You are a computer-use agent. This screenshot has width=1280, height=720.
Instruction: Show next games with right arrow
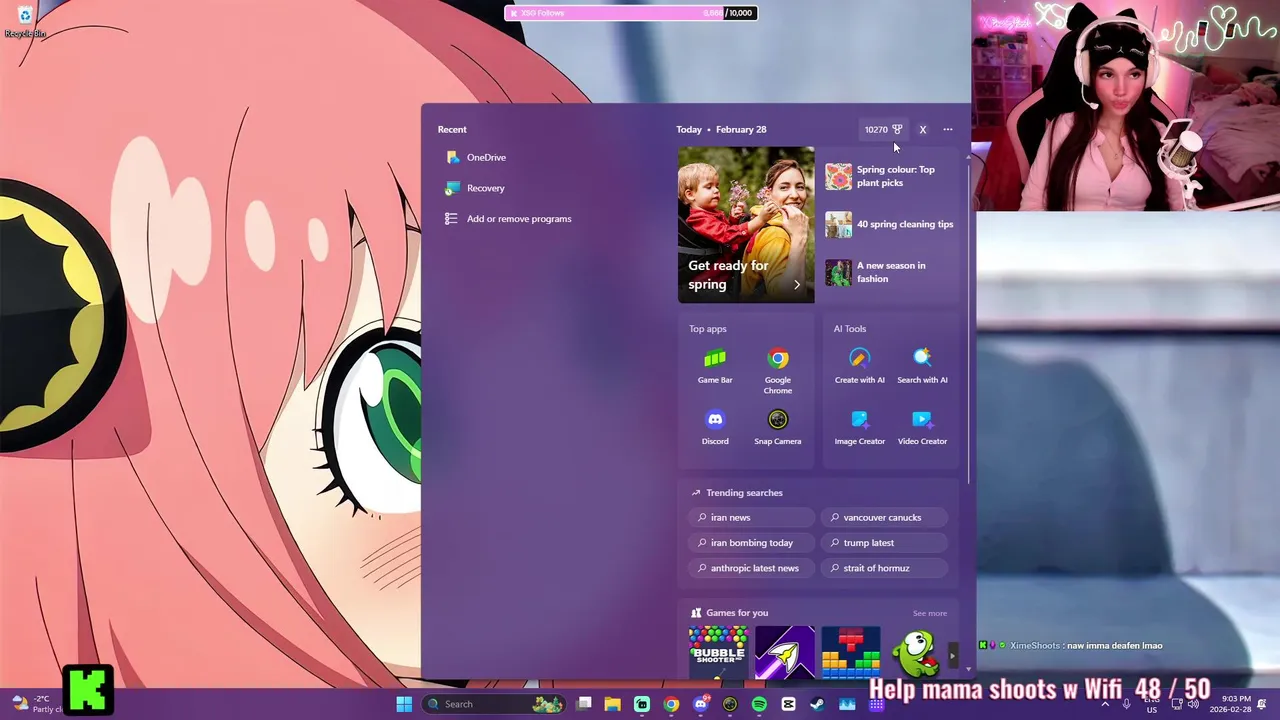point(952,655)
